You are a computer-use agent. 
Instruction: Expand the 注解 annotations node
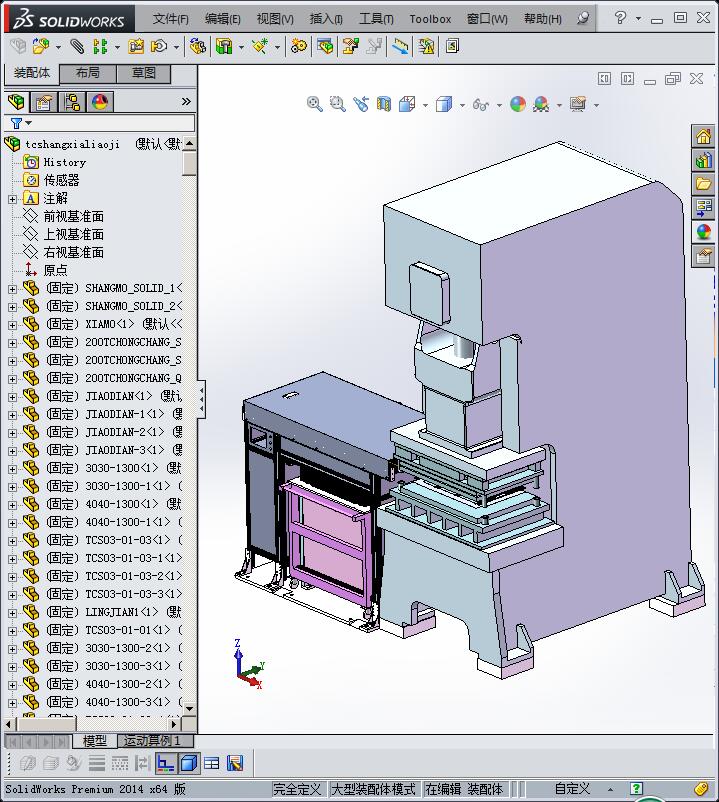pyautogui.click(x=12, y=199)
